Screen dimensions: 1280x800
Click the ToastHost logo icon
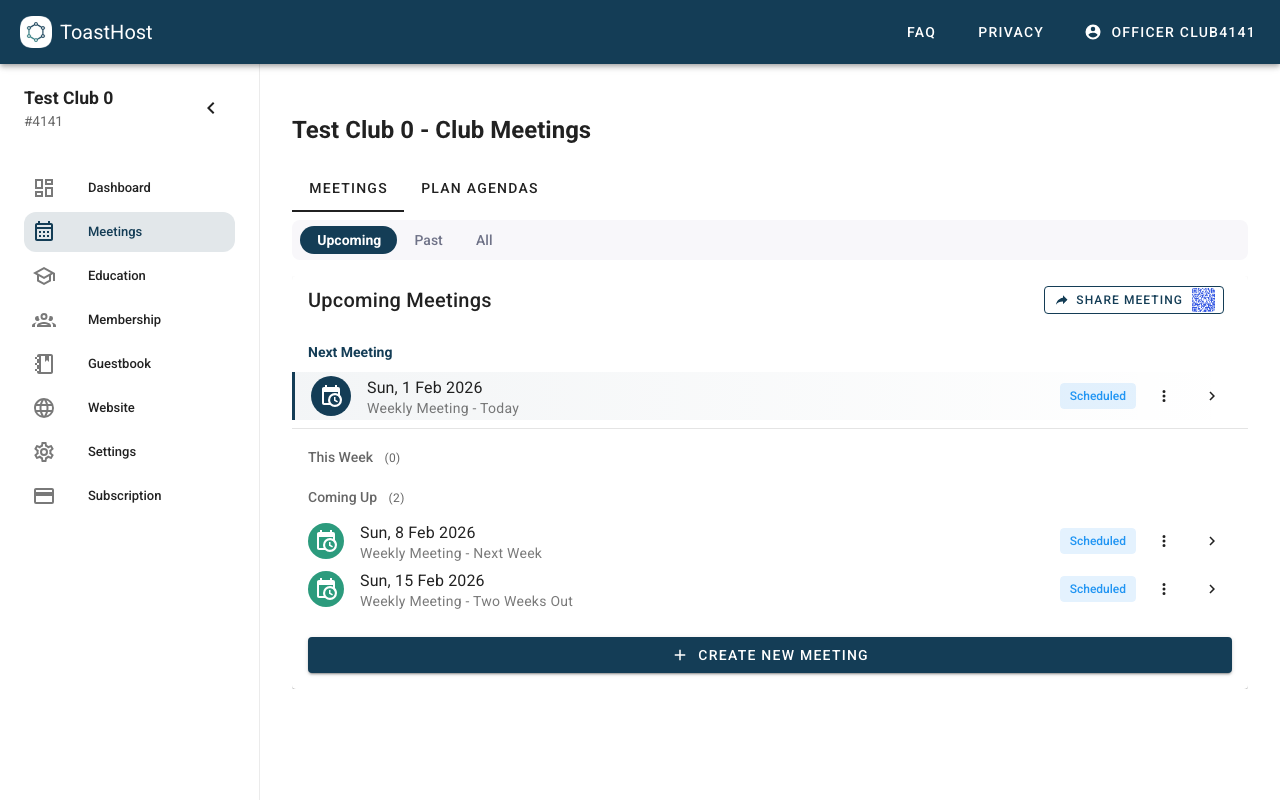(x=36, y=31)
